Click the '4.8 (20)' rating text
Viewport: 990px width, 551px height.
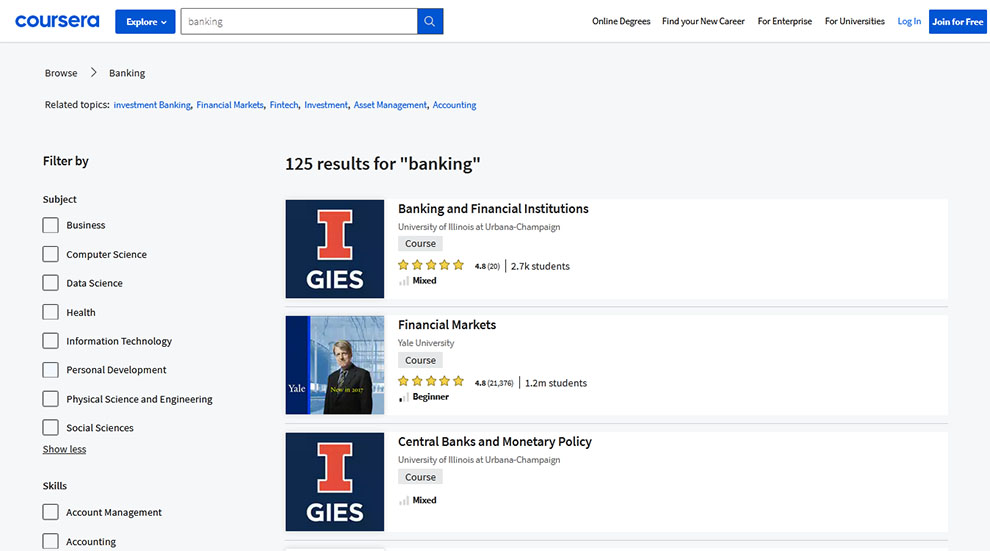pyautogui.click(x=487, y=266)
